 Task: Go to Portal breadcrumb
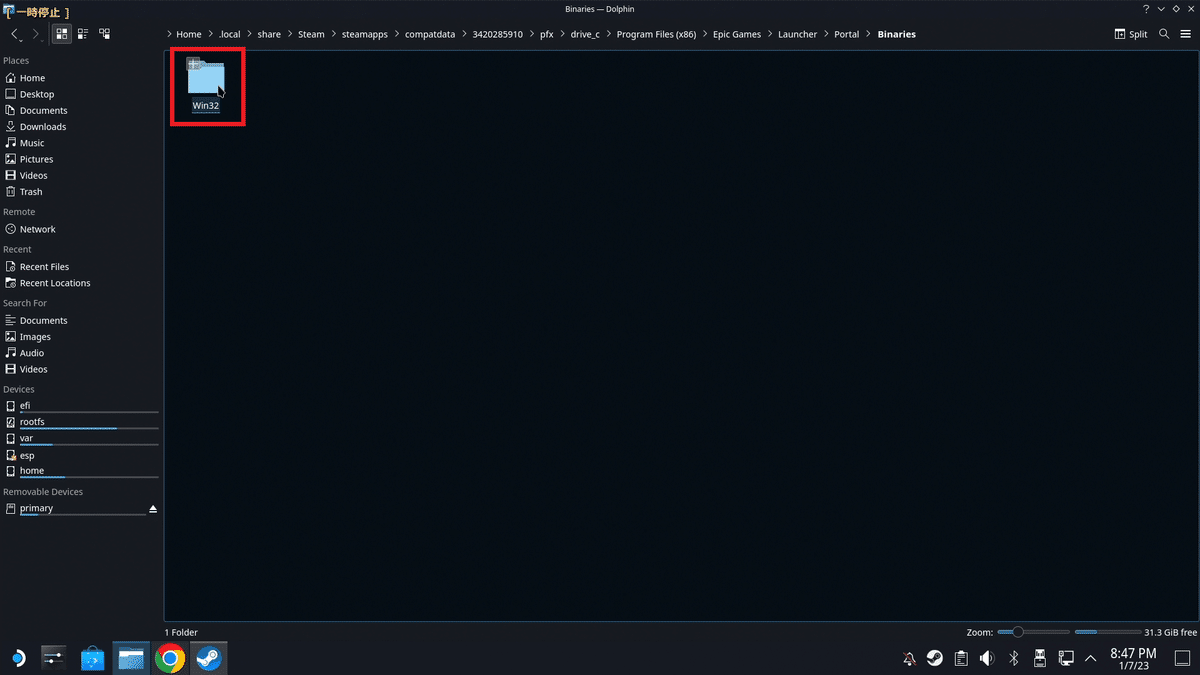(x=847, y=34)
